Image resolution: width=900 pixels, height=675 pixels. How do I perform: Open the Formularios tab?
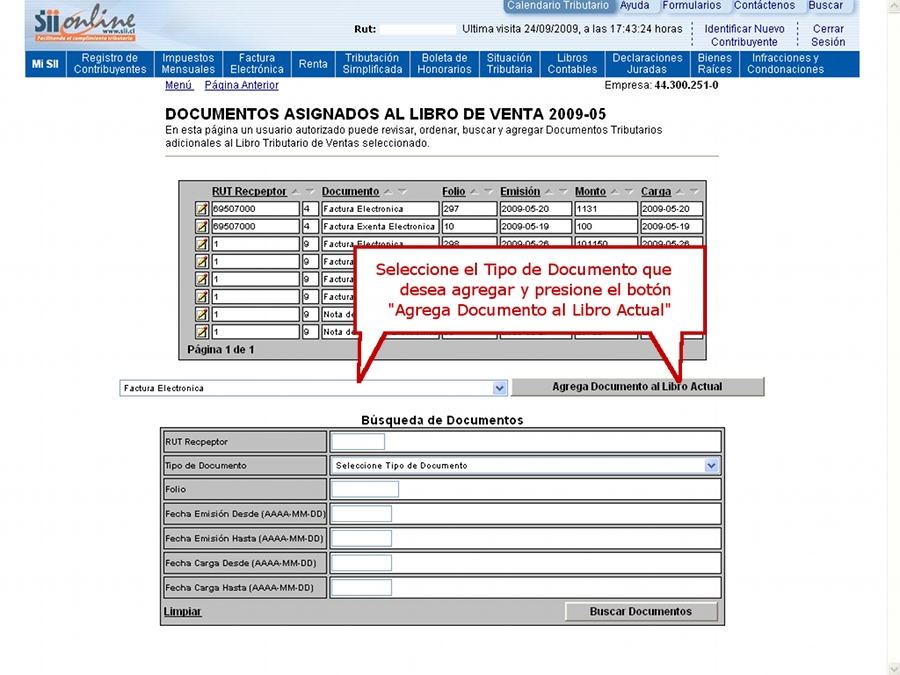coord(692,6)
